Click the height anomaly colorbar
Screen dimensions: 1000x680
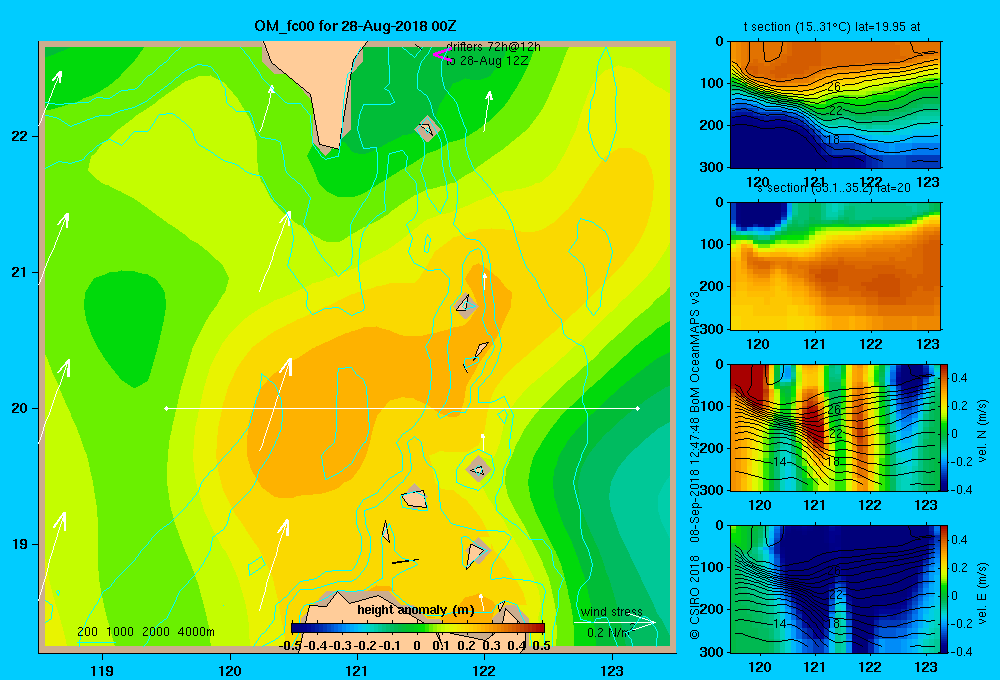418,628
